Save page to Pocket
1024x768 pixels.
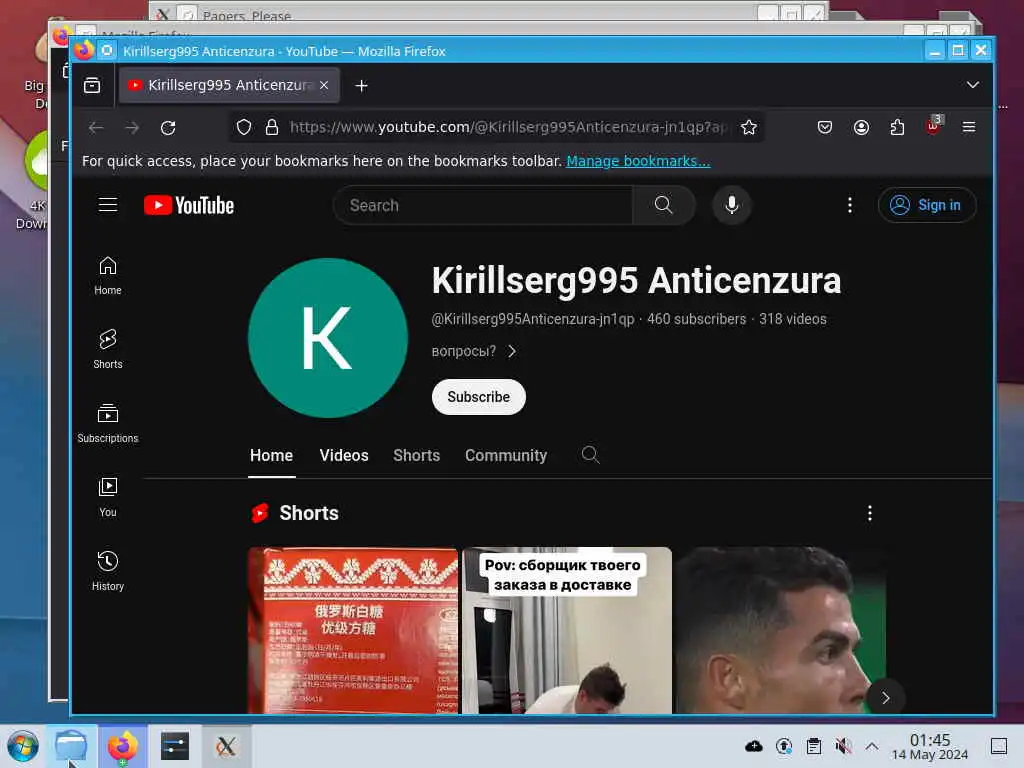825,127
